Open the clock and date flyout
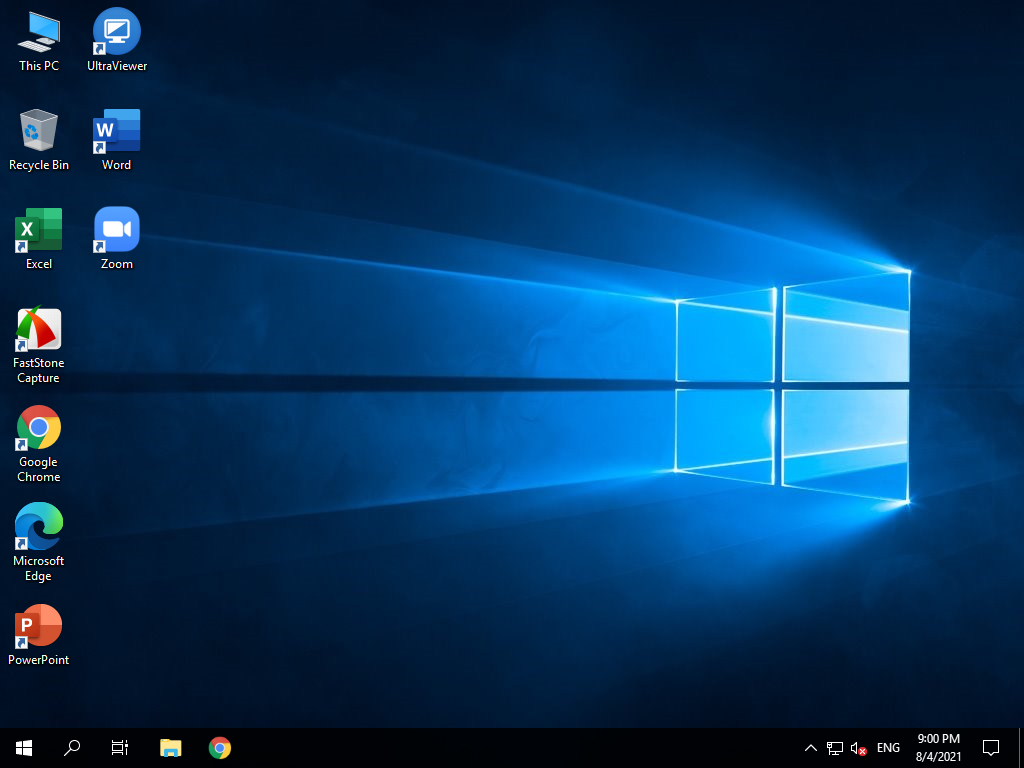Viewport: 1024px width, 768px height. (938, 747)
